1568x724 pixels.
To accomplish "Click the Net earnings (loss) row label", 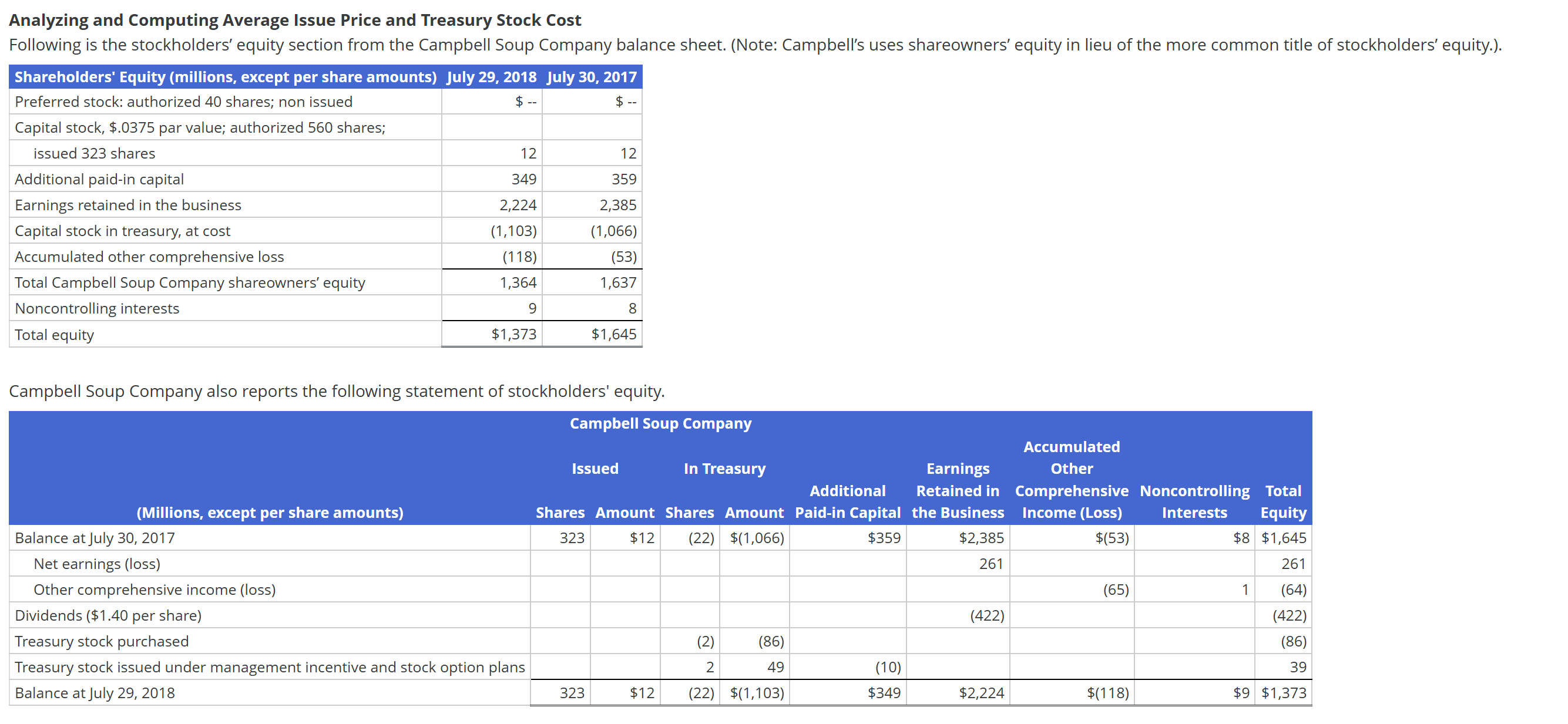I will 98,563.
